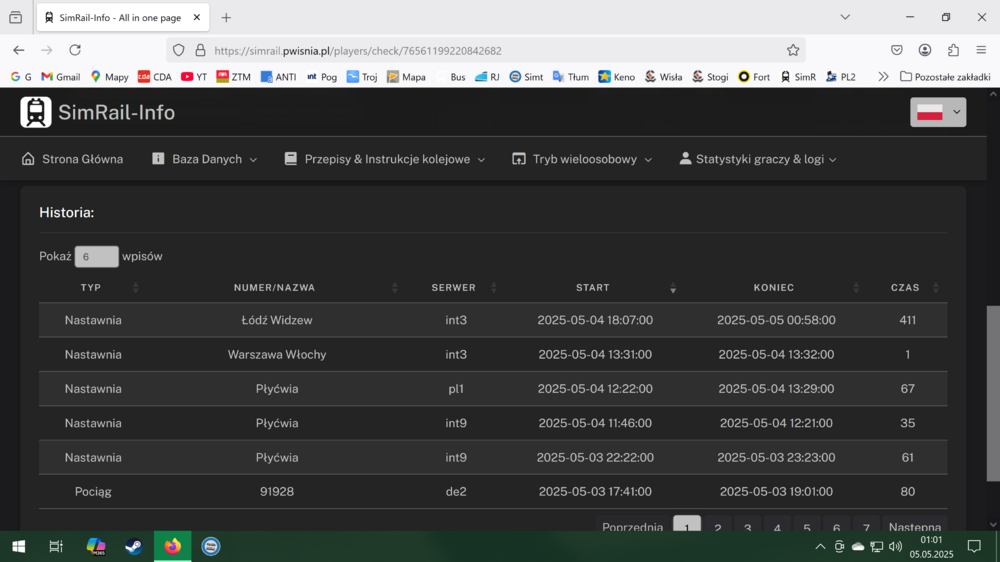The image size is (1000, 562).
Task: Open the Strona Główna menu item
Action: 72,159
